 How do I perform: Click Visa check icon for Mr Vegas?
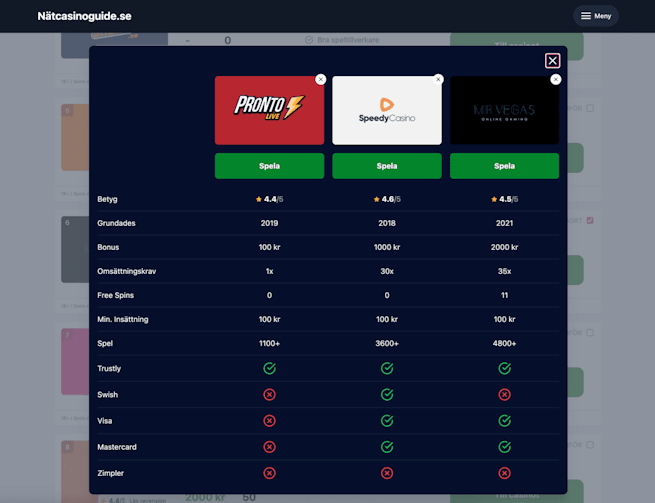point(505,421)
